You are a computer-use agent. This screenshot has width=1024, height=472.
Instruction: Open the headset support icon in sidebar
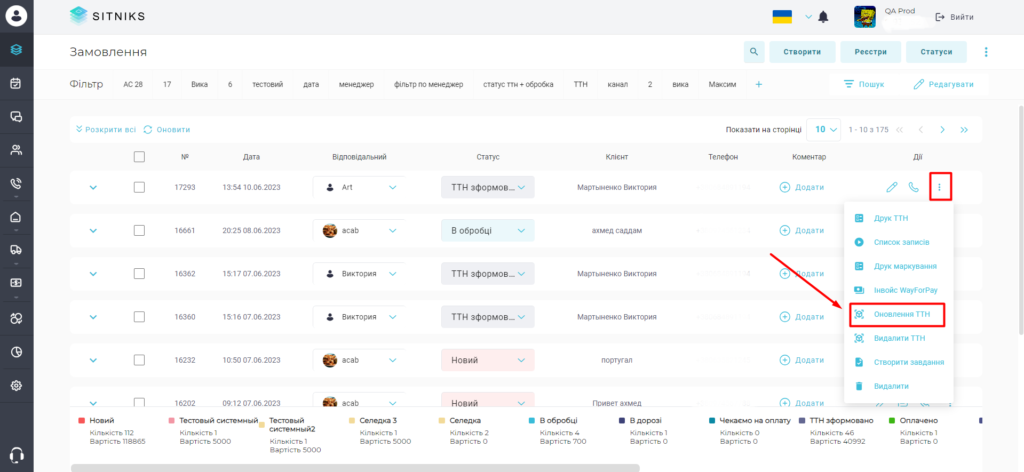(x=17, y=455)
